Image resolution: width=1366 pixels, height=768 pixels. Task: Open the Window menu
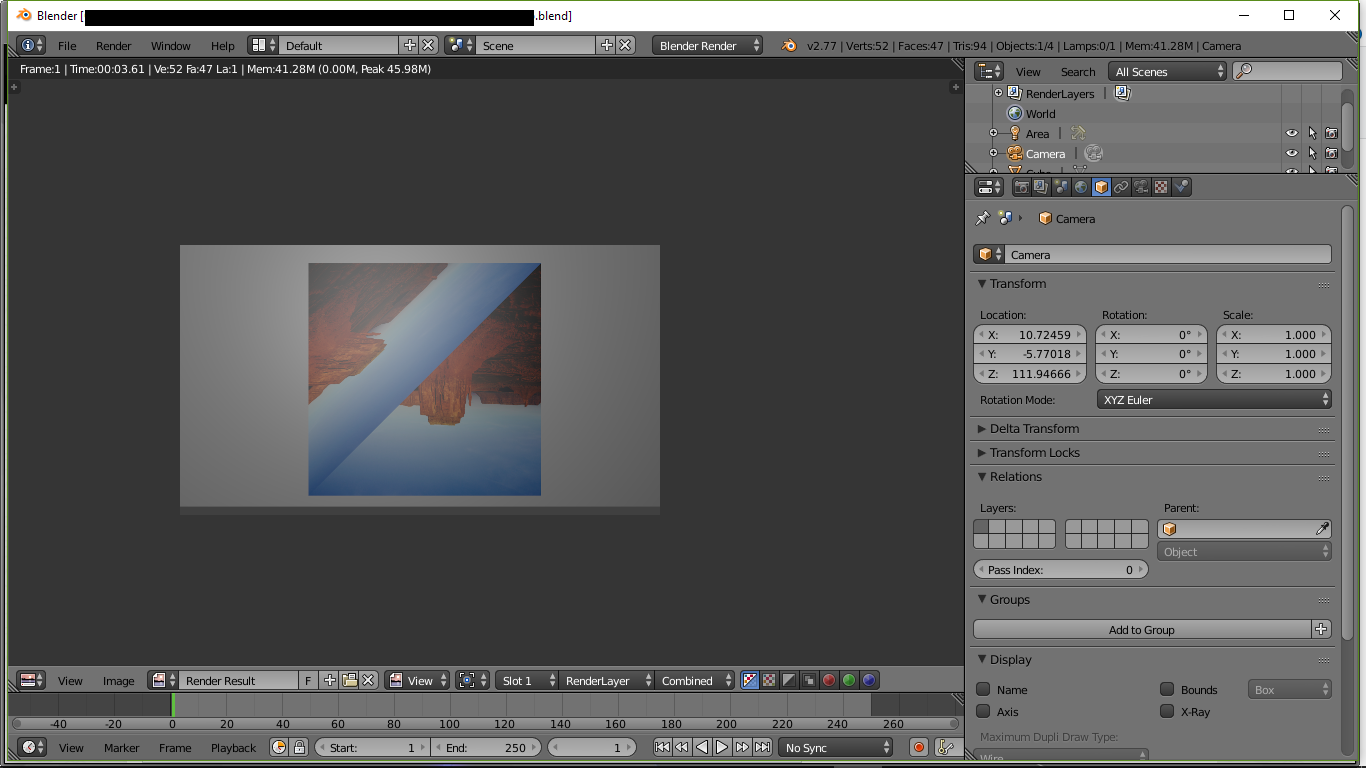coord(171,46)
